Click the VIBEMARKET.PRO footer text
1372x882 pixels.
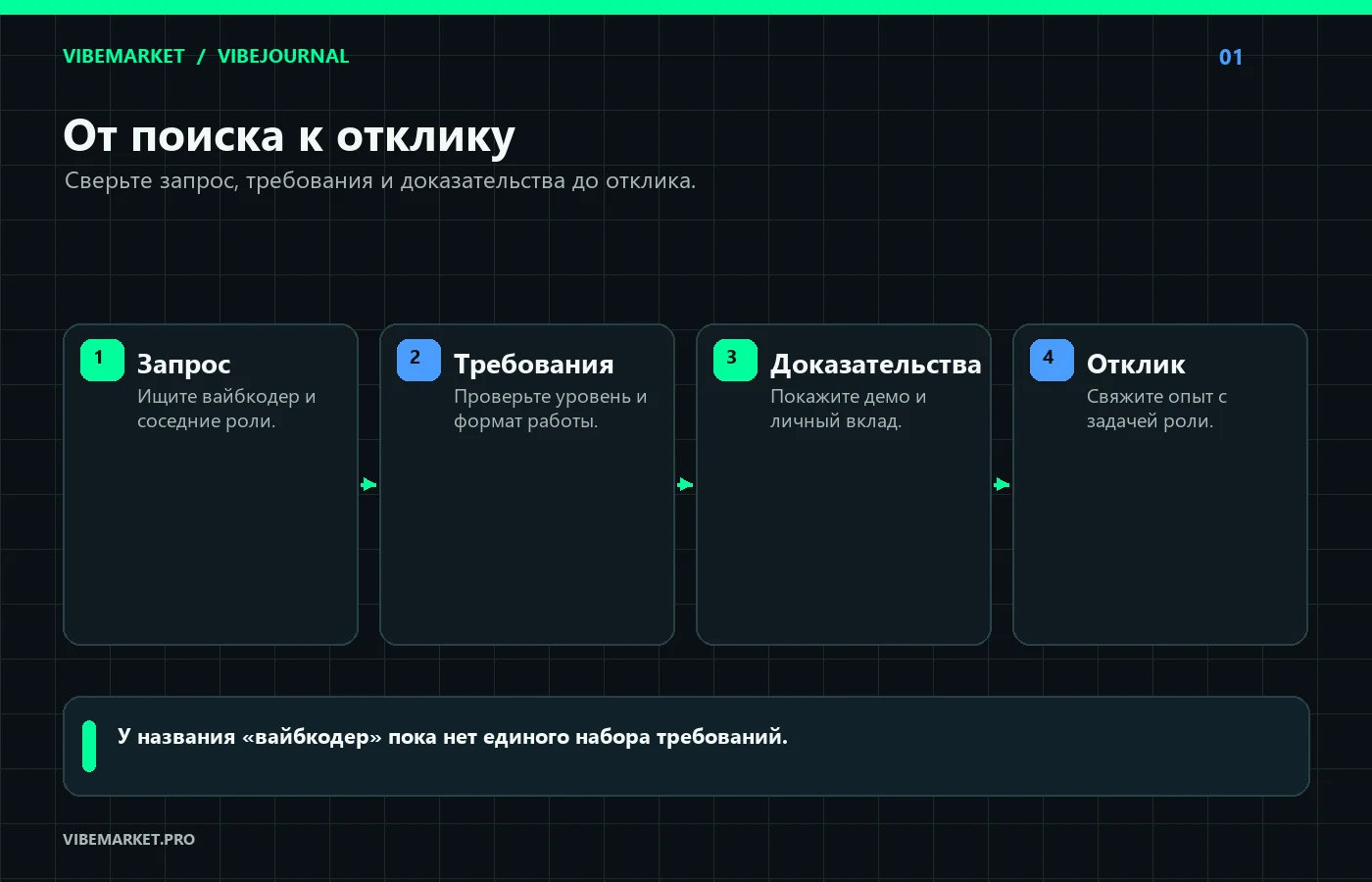[x=128, y=839]
